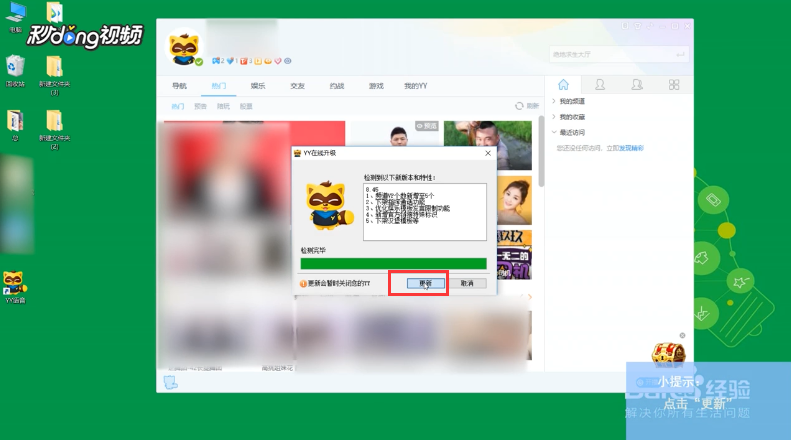Open the 我的YY tab

(x=416, y=86)
